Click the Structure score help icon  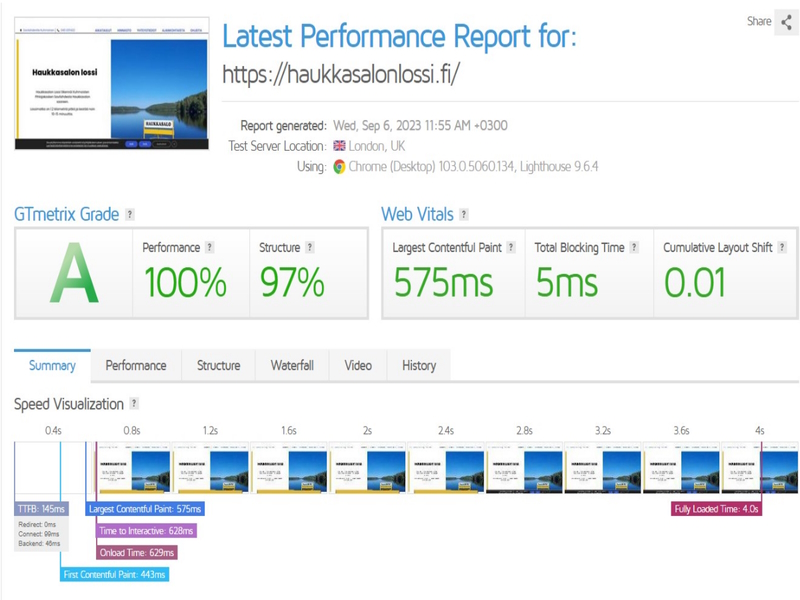310,247
